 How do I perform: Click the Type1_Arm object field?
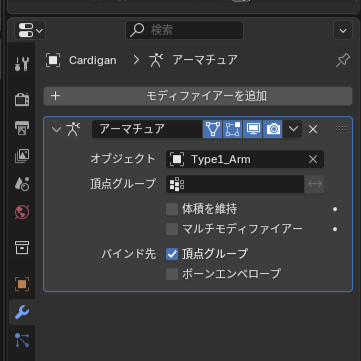236,159
